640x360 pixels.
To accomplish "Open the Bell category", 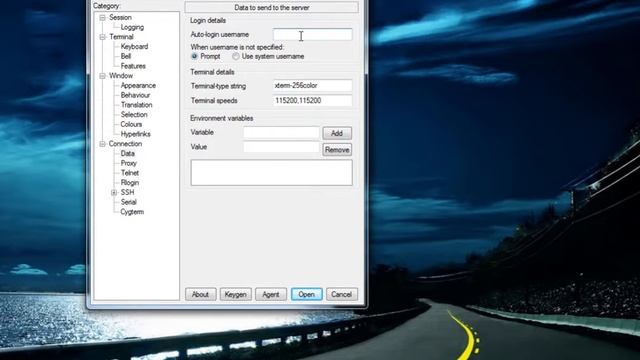I will click(x=126, y=56).
